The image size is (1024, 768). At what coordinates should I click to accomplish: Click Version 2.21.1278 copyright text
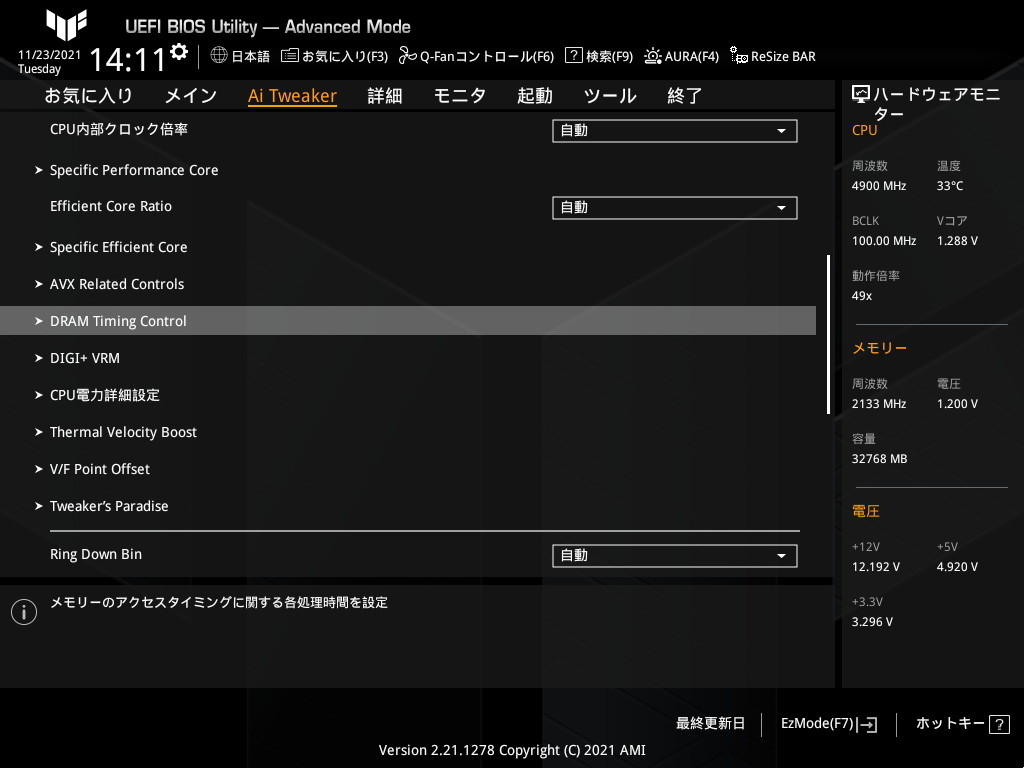tap(512, 750)
